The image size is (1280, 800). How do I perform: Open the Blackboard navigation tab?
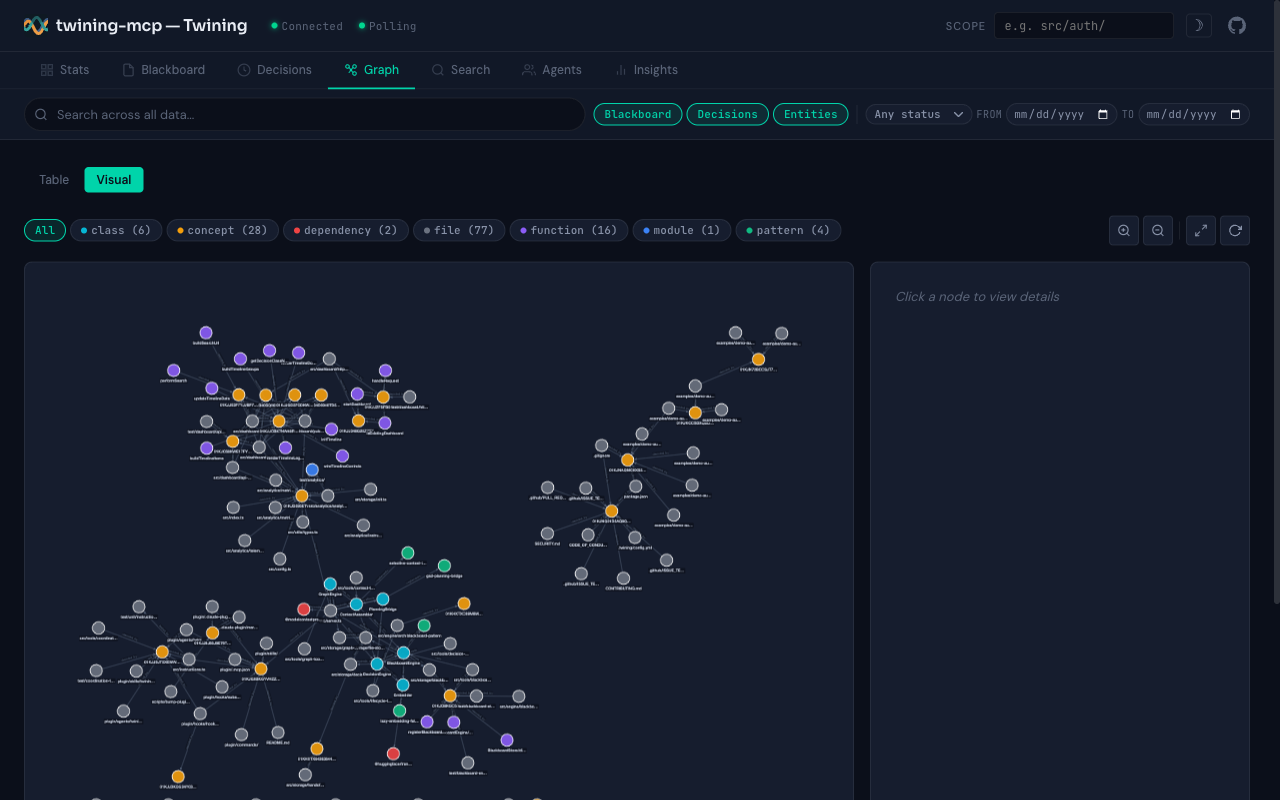163,69
